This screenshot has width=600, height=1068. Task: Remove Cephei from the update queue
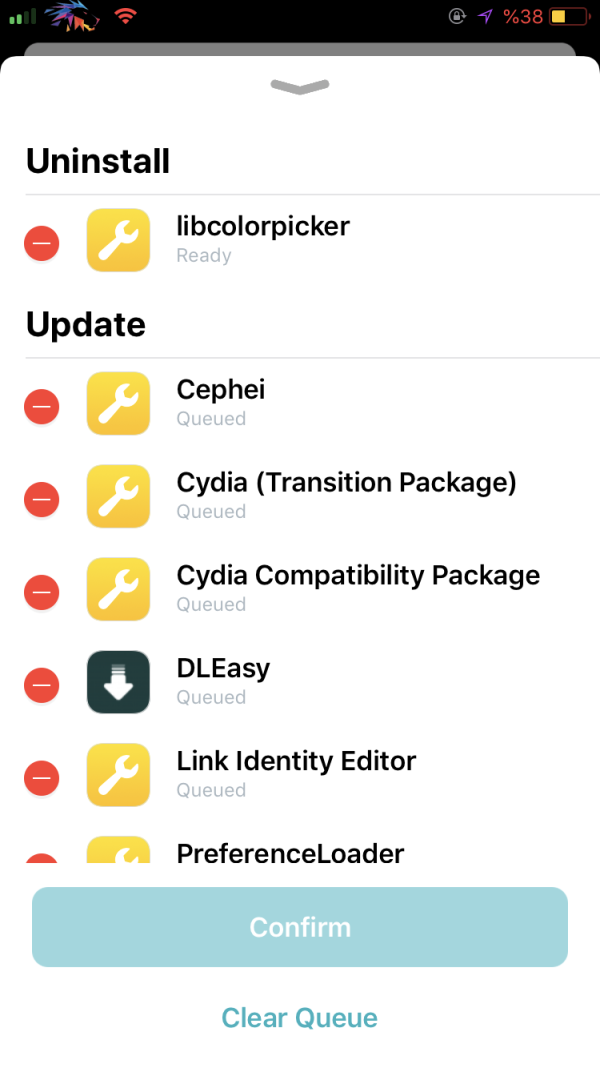coord(41,406)
